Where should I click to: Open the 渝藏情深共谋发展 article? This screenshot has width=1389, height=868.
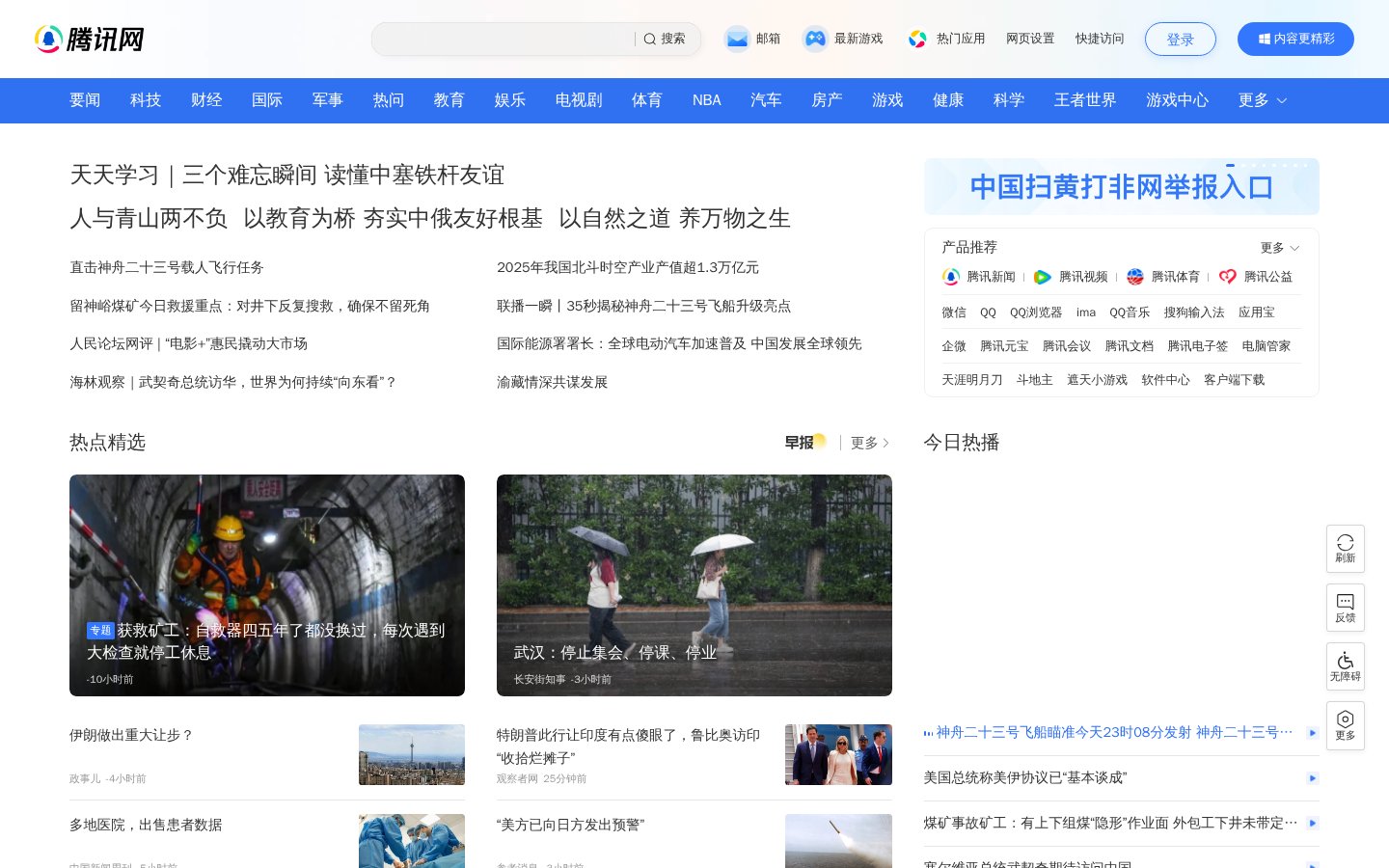click(x=552, y=382)
